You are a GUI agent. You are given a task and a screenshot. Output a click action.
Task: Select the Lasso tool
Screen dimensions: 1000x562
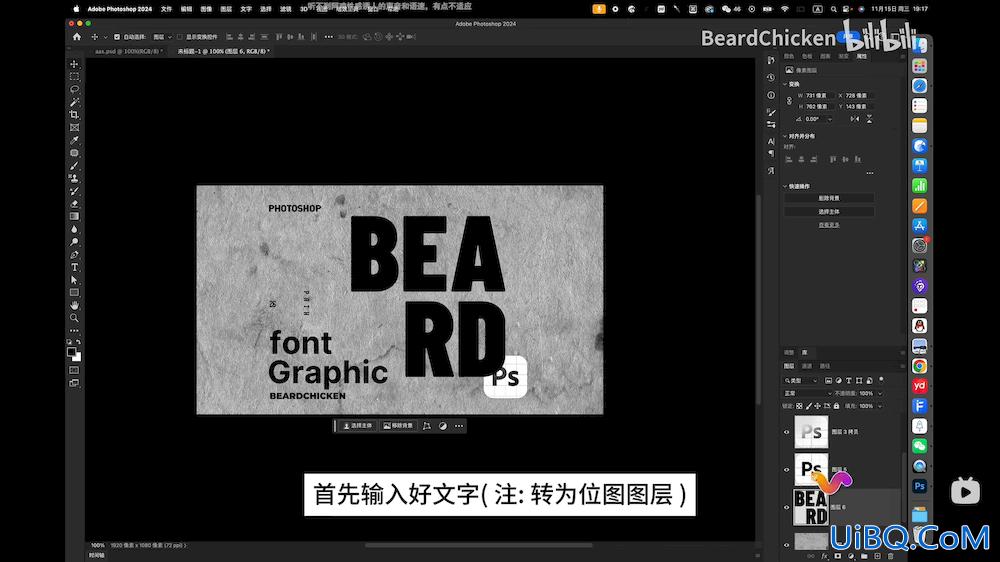[74, 89]
